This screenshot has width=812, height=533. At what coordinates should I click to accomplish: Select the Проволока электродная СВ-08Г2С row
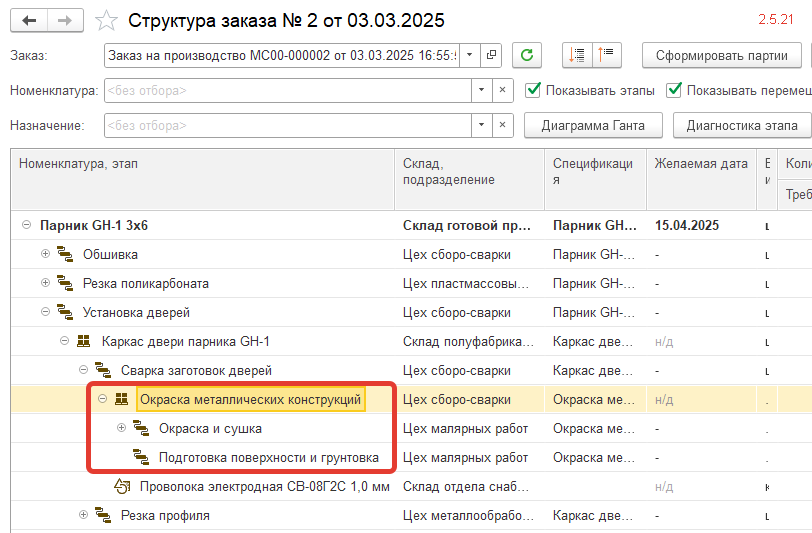[x=411, y=486]
